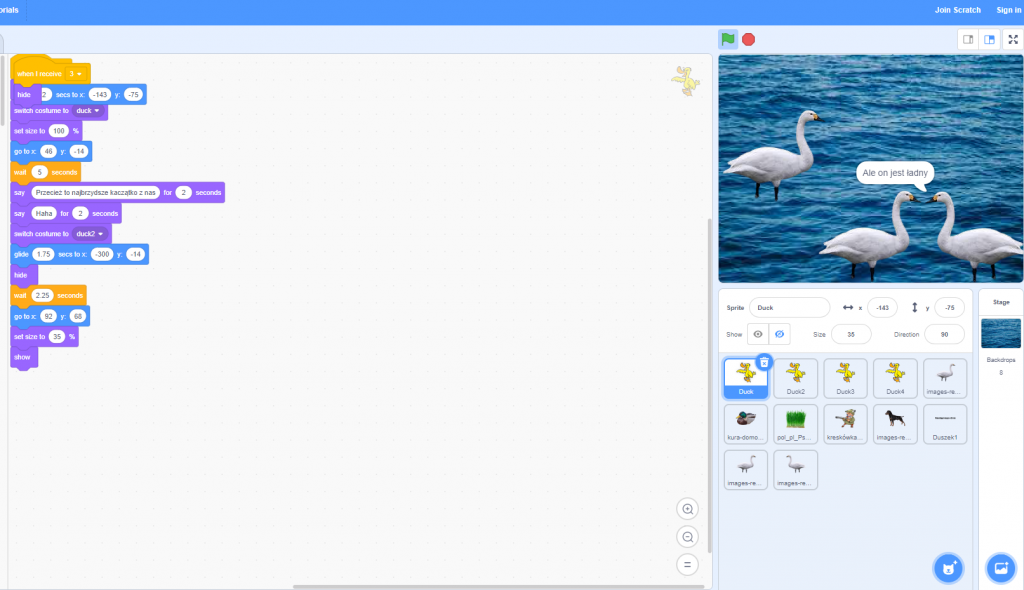Zoom out on the code workspace
Viewport: 1024px width, 590px height.
(x=687, y=537)
